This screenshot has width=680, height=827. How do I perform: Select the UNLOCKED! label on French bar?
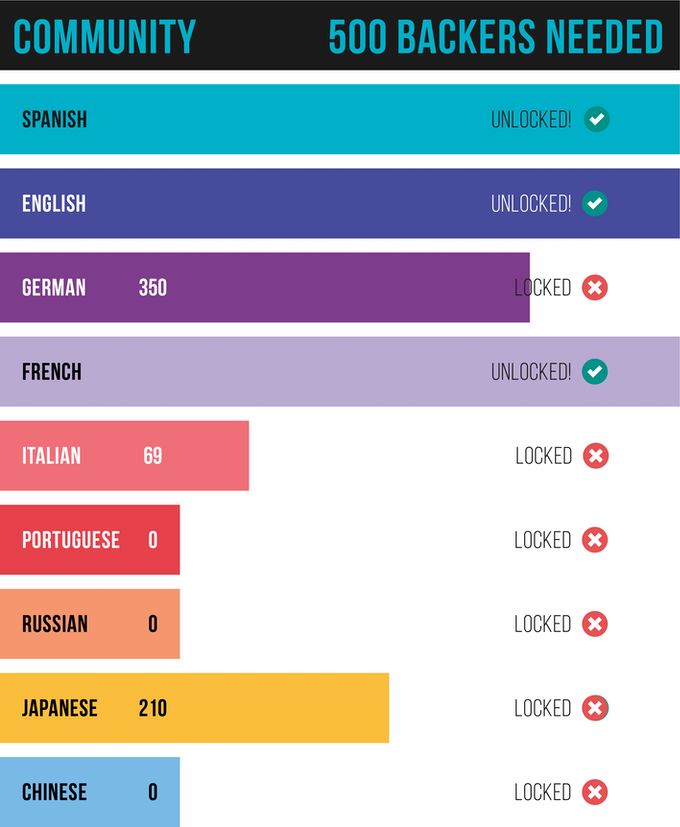click(531, 372)
